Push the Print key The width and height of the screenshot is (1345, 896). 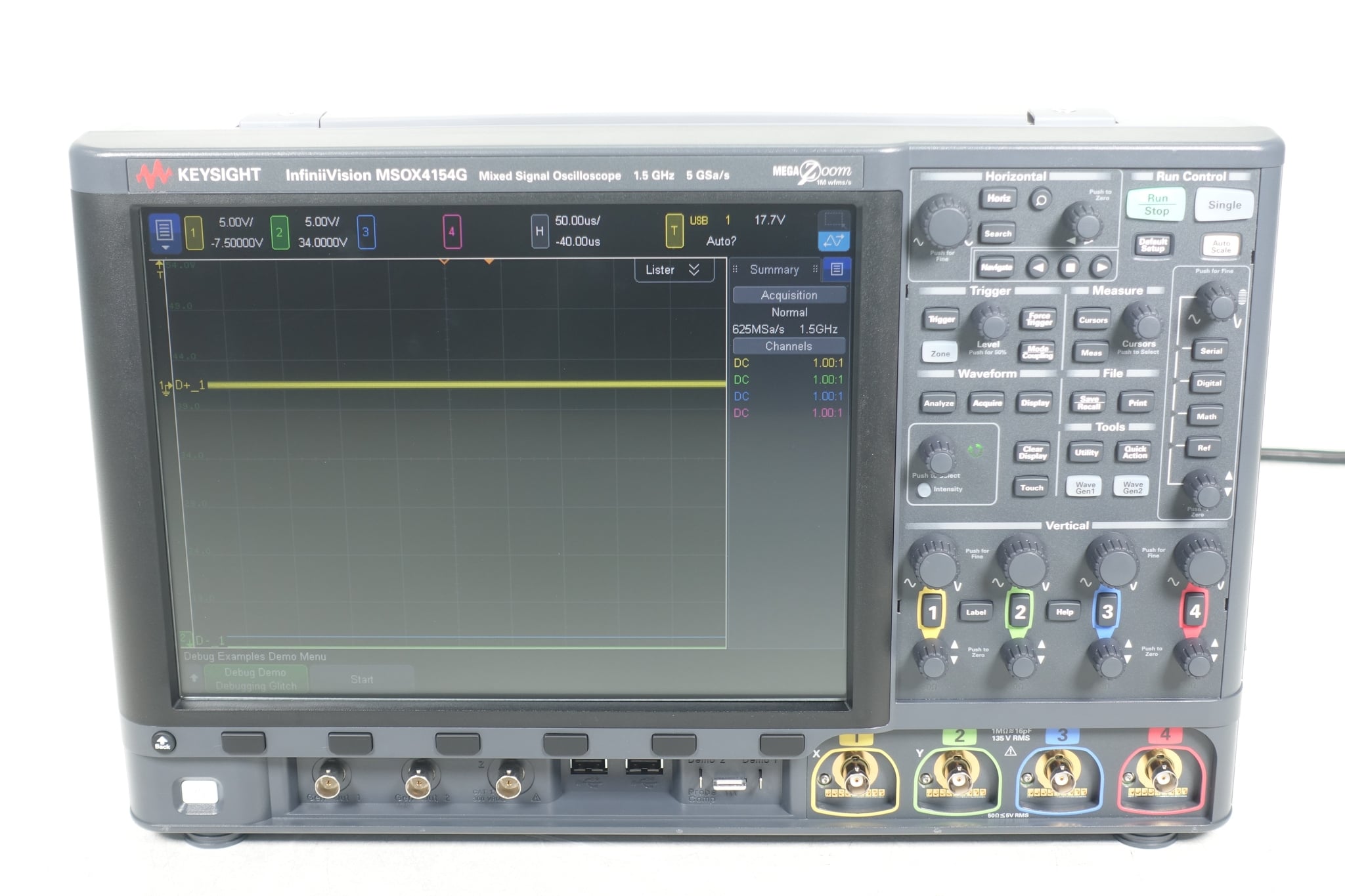click(x=1137, y=403)
